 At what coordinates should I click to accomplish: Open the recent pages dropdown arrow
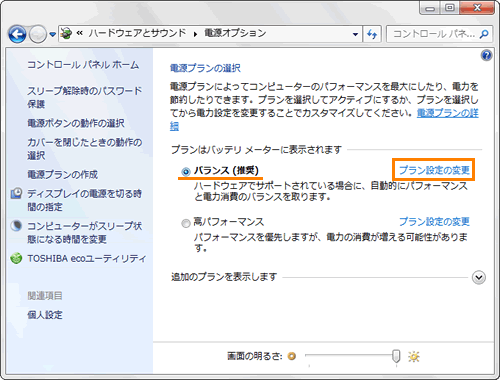coord(52,34)
